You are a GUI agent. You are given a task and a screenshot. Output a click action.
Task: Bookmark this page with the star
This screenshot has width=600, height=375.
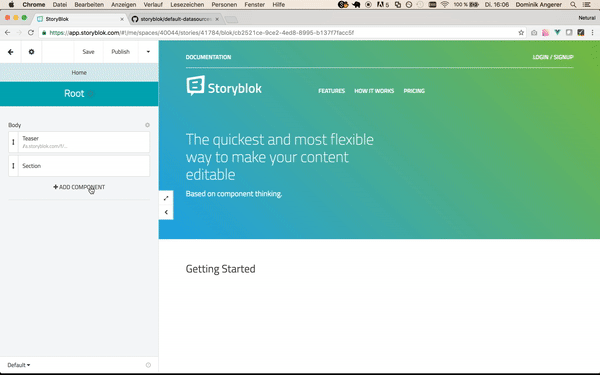tap(521, 33)
